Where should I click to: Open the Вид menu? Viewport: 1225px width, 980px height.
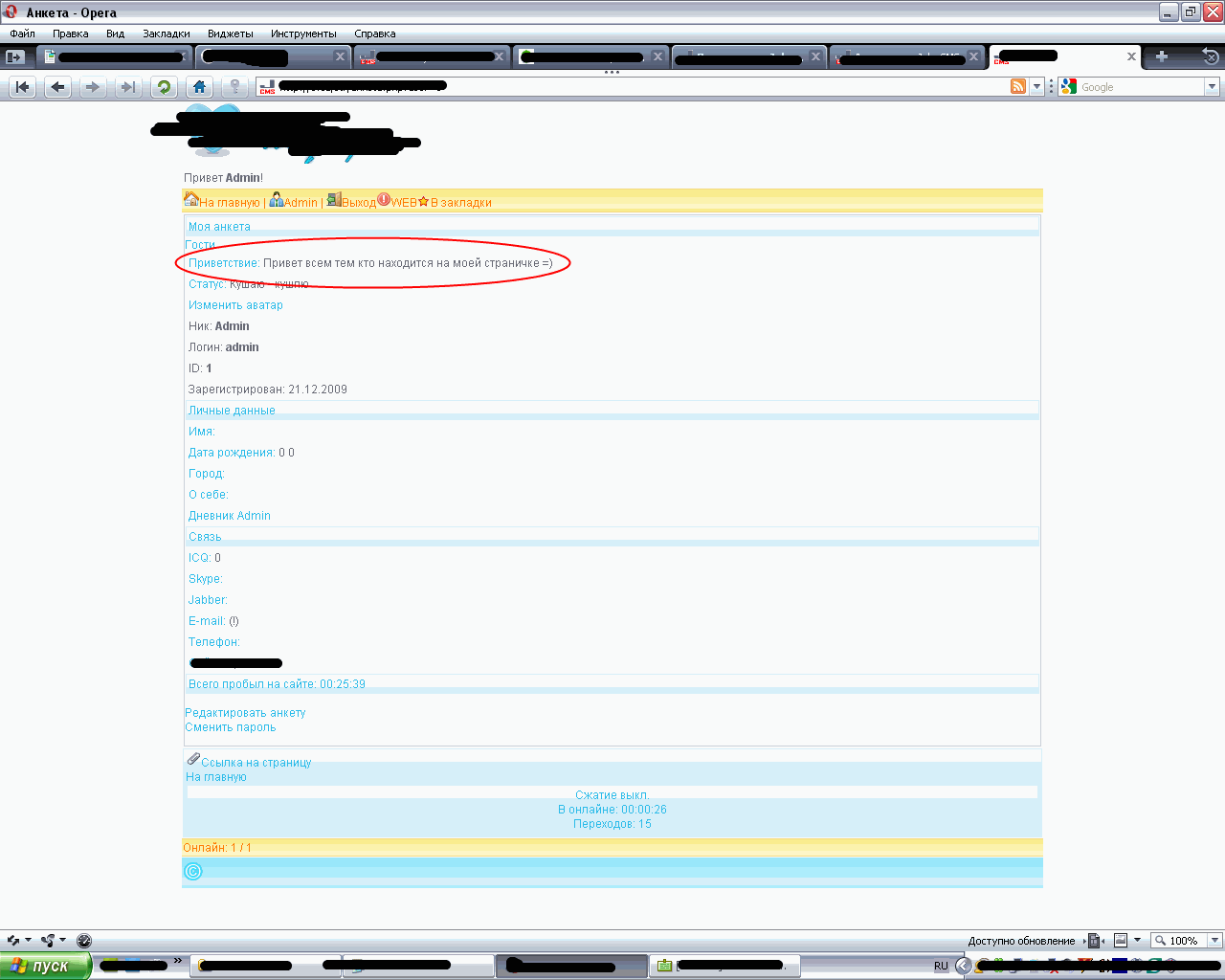point(116,33)
